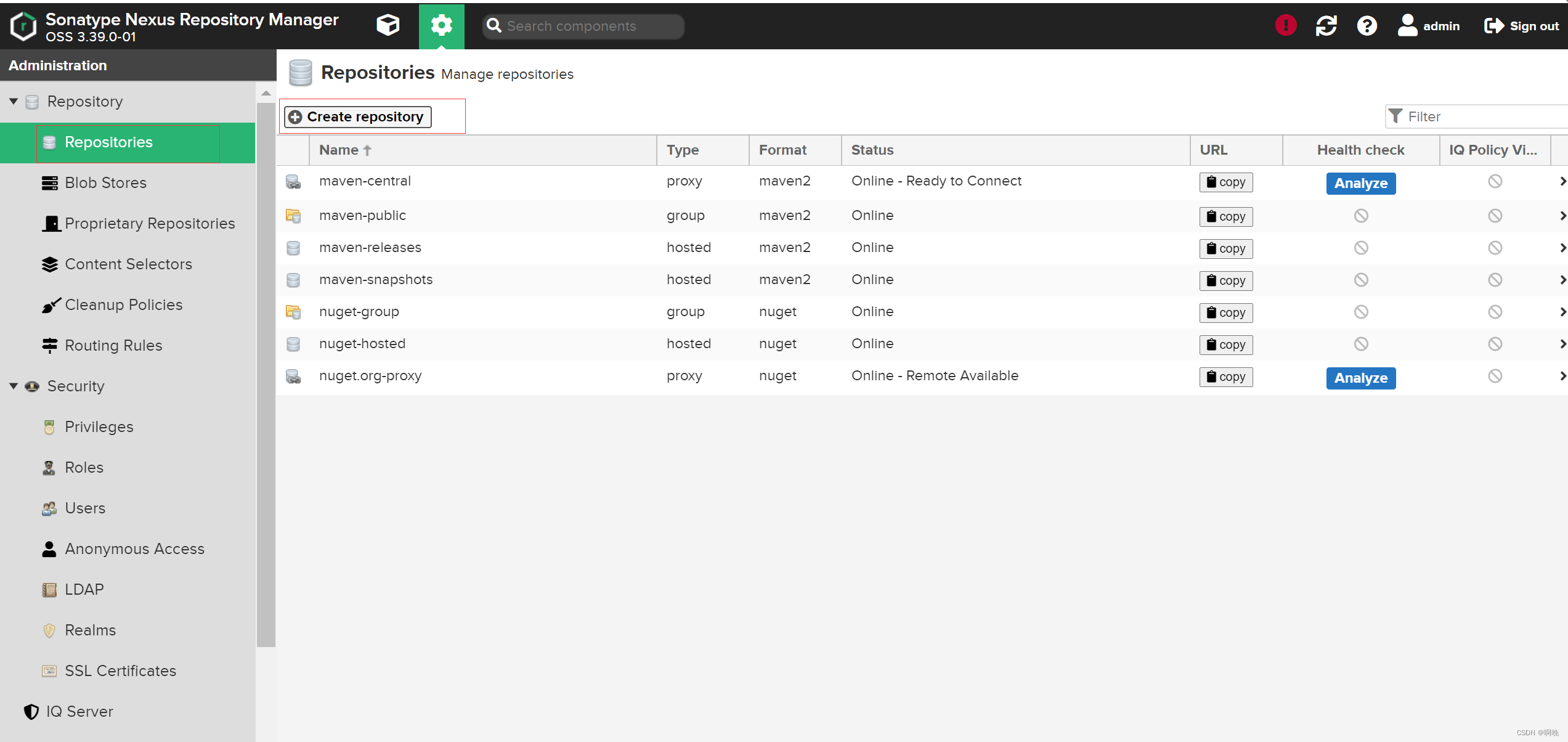
Task: Copy URL for nuget-group
Action: [1226, 313]
